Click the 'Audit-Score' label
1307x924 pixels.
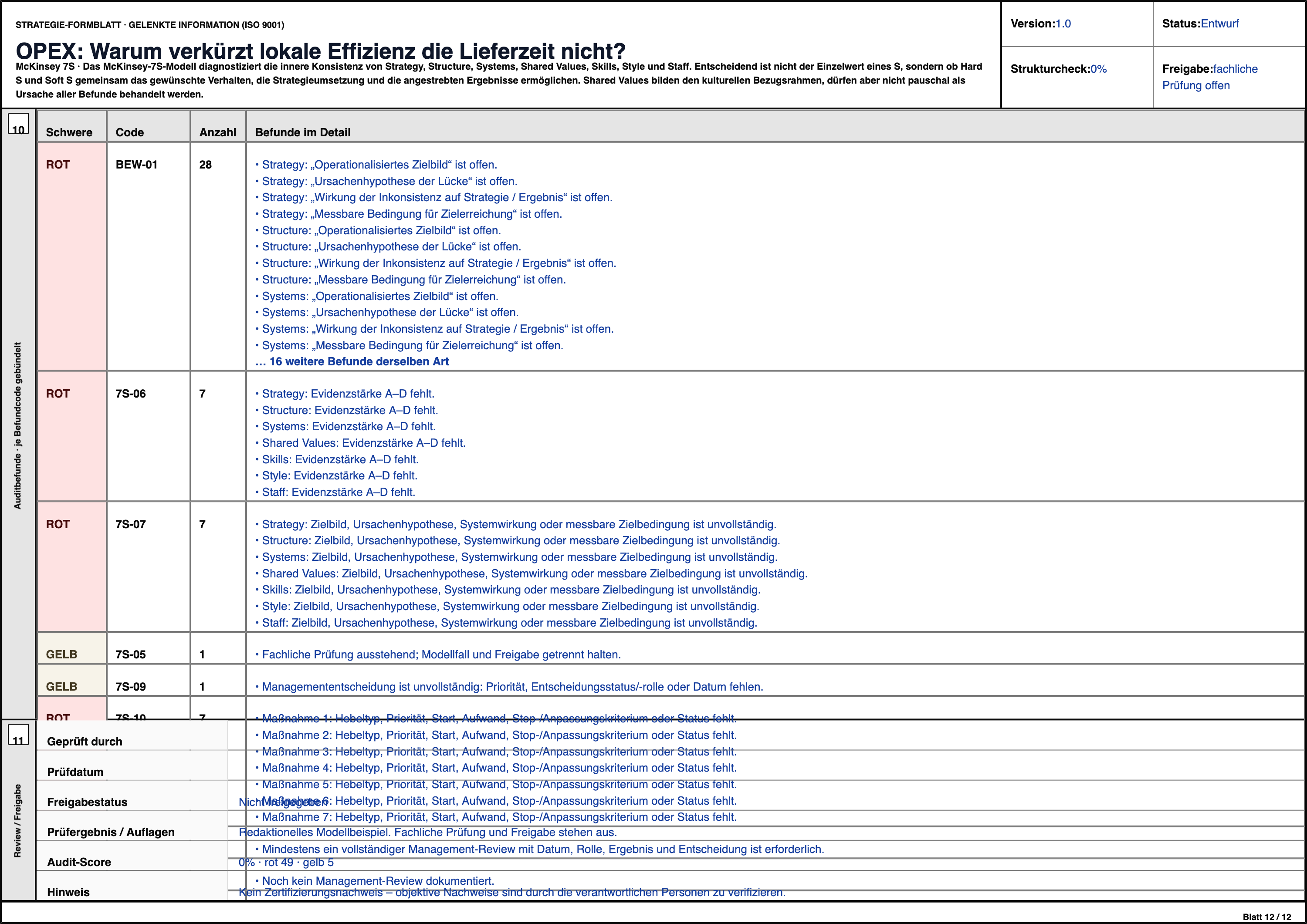pos(78,862)
